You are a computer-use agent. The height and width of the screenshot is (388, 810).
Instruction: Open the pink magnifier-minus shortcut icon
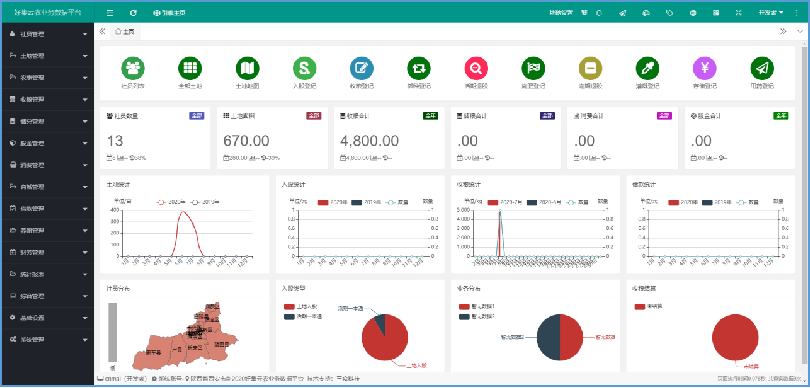coord(476,68)
